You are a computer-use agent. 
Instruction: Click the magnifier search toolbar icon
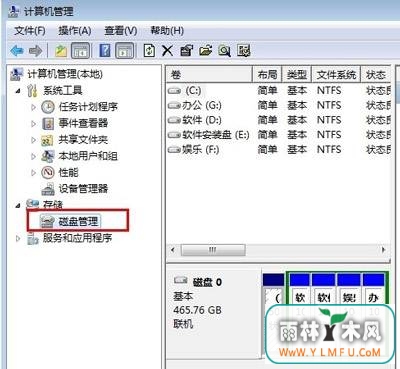coord(225,51)
